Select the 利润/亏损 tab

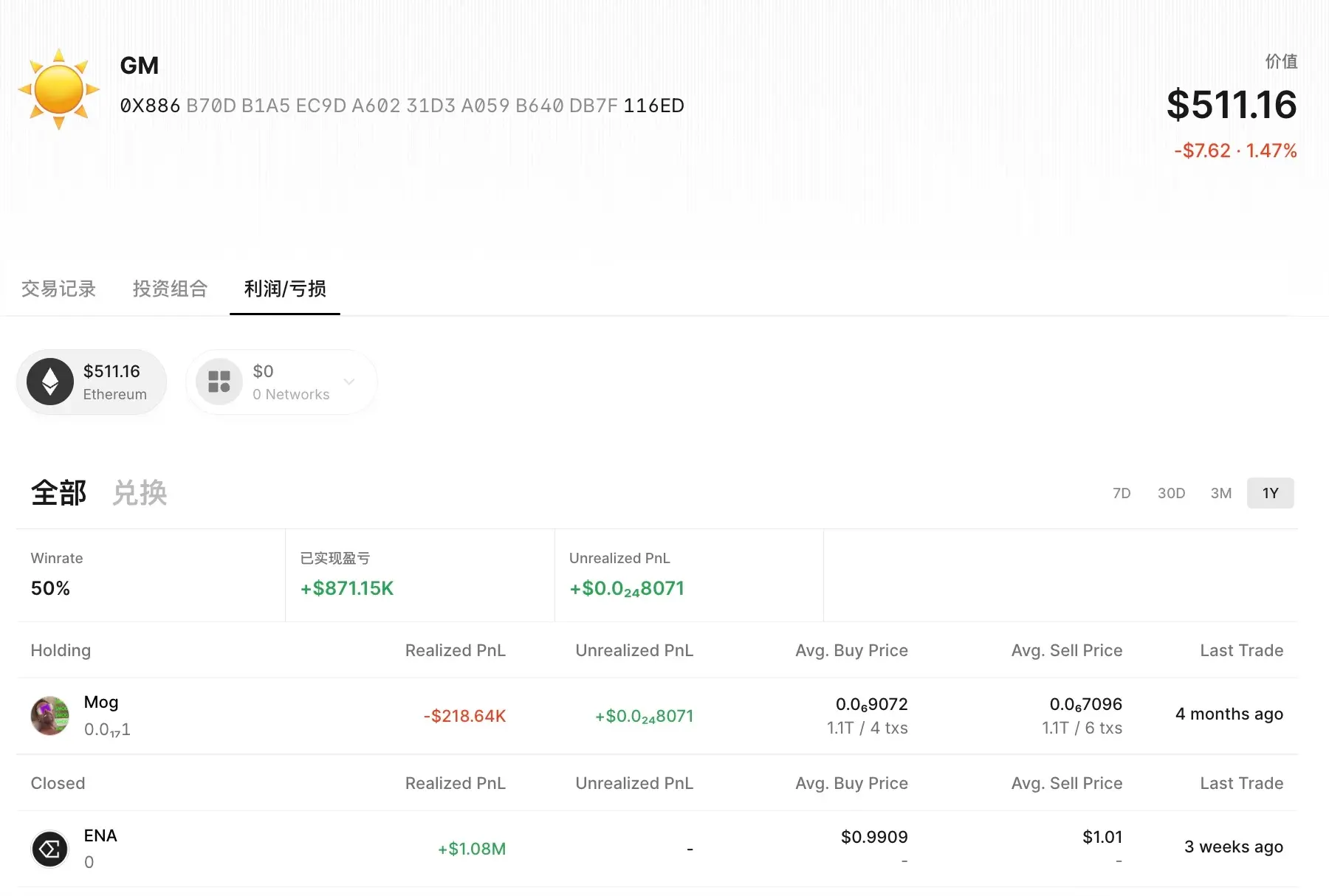(285, 289)
